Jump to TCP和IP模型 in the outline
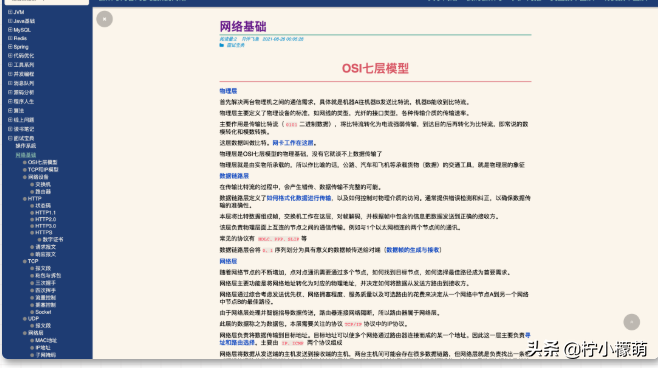This screenshot has height=368, width=658. pyautogui.click(x=43, y=170)
